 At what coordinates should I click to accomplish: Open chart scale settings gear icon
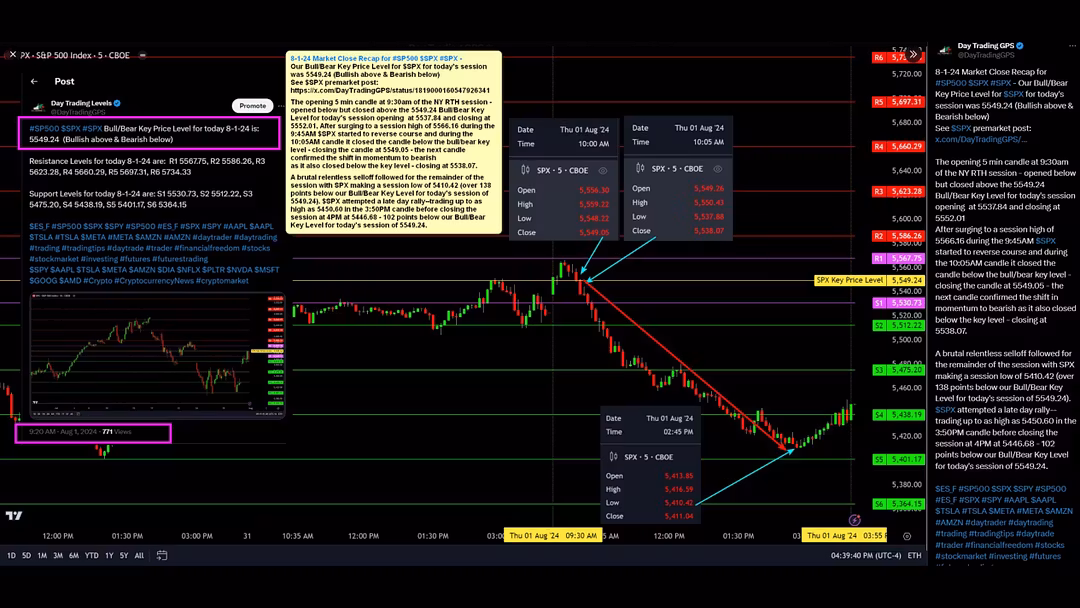click(x=907, y=536)
